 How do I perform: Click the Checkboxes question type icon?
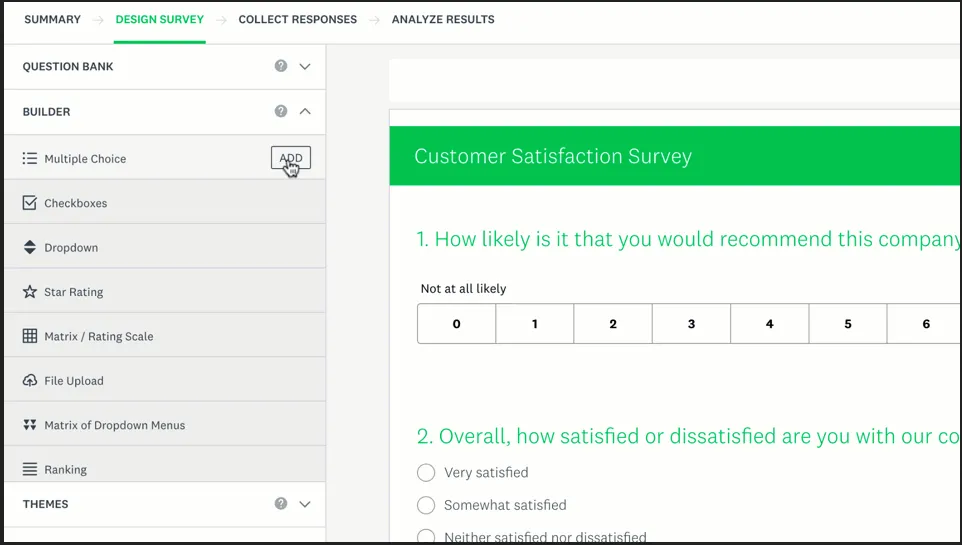(30, 203)
